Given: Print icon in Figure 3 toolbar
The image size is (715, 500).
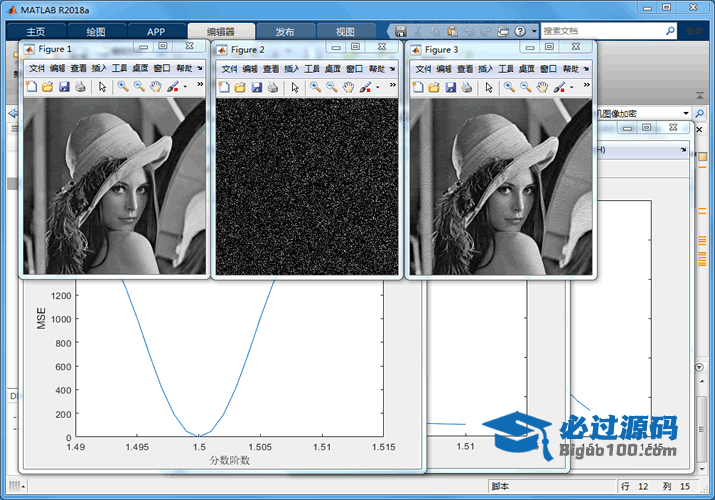Looking at the screenshot, I should click(x=467, y=87).
